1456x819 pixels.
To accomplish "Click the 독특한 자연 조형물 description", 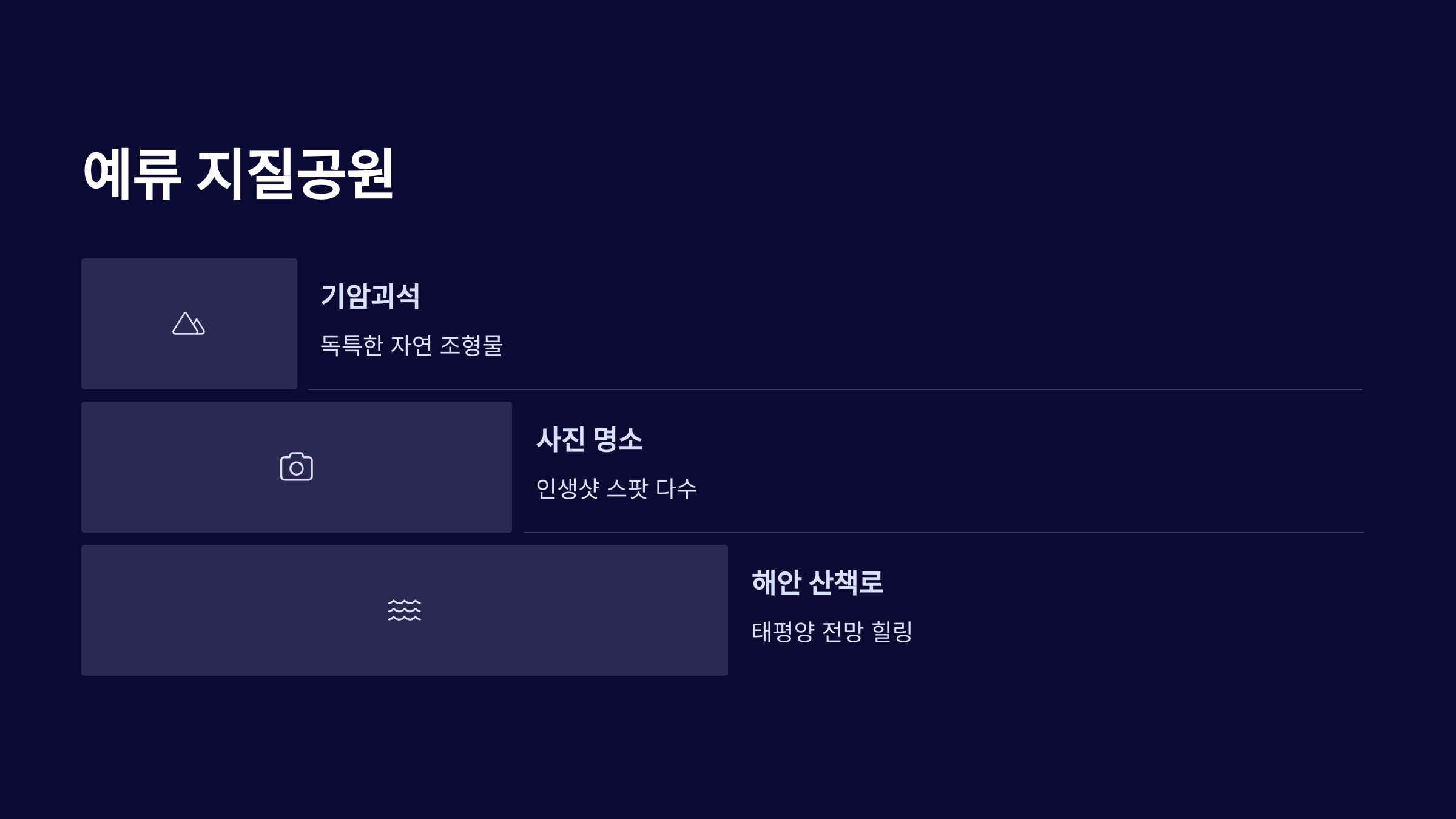I will pos(411,345).
